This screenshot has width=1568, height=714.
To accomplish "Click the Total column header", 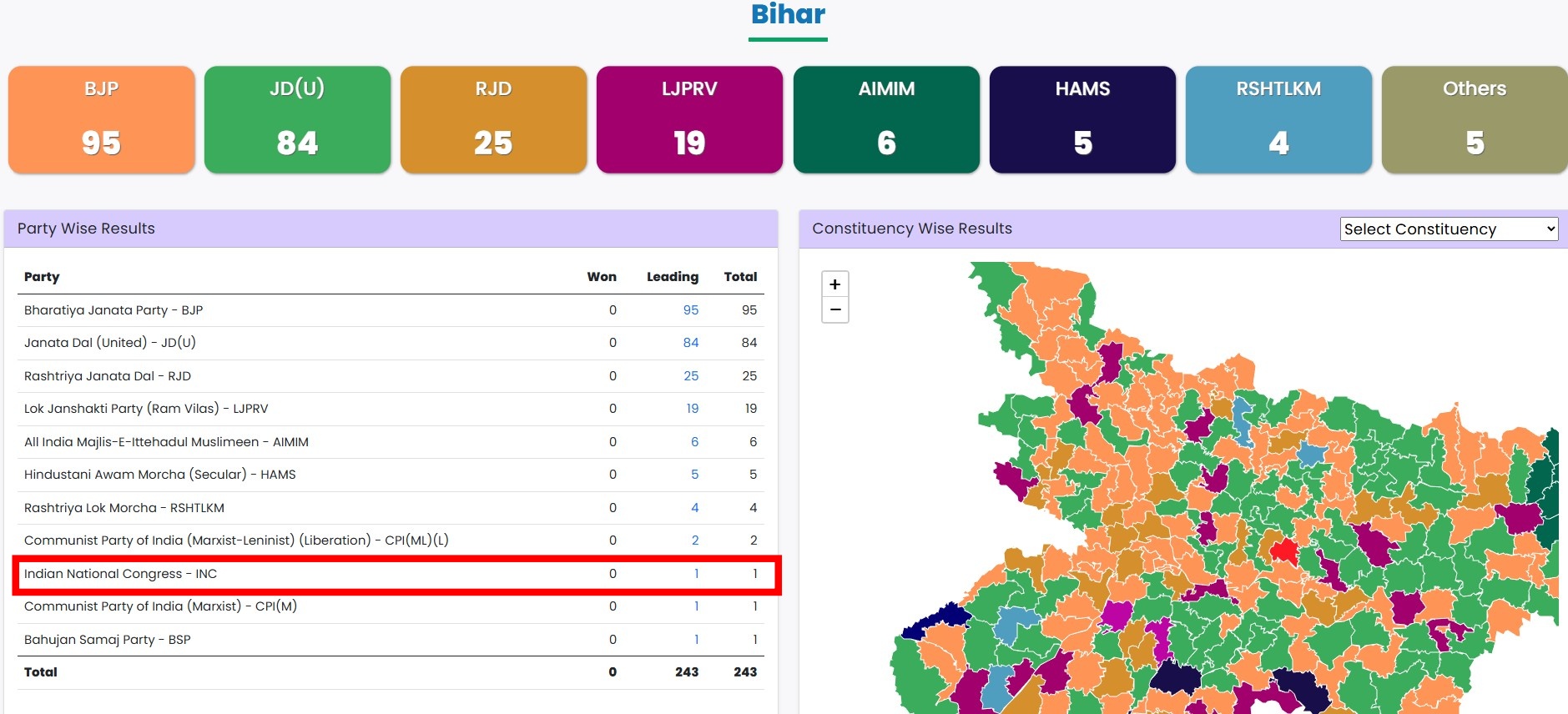I will pos(740,277).
